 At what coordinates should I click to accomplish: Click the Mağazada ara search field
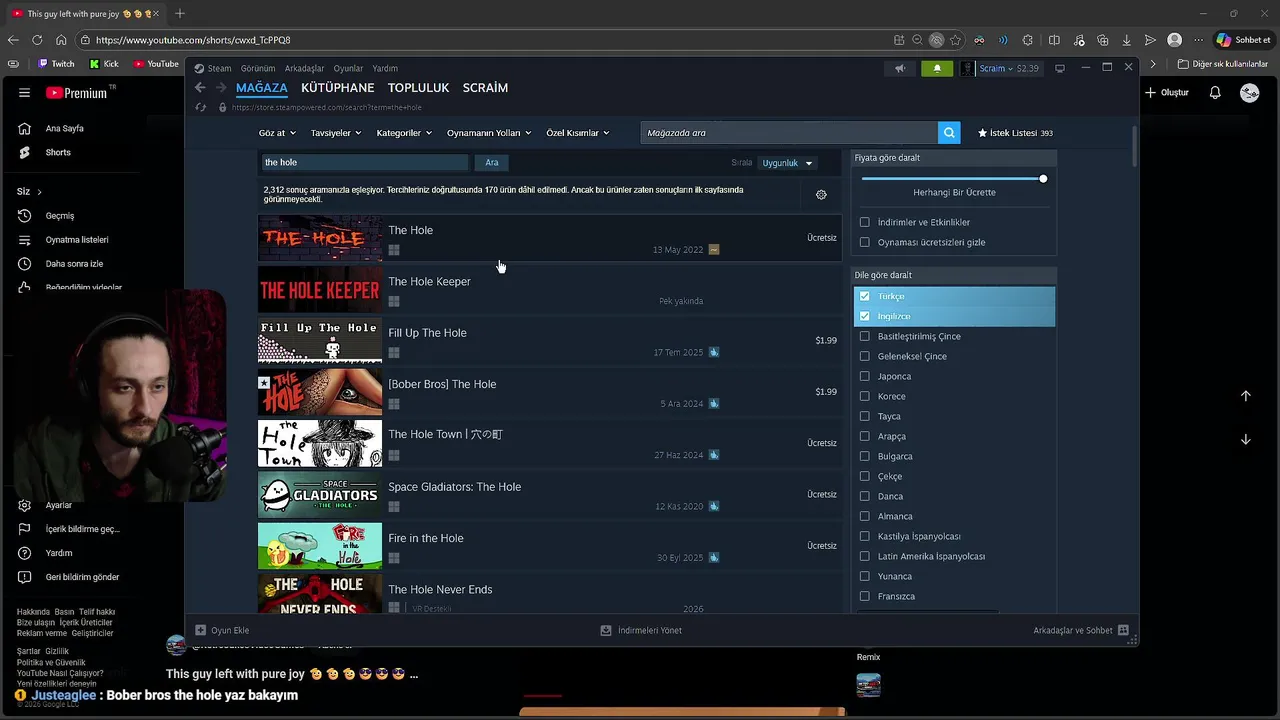click(789, 133)
